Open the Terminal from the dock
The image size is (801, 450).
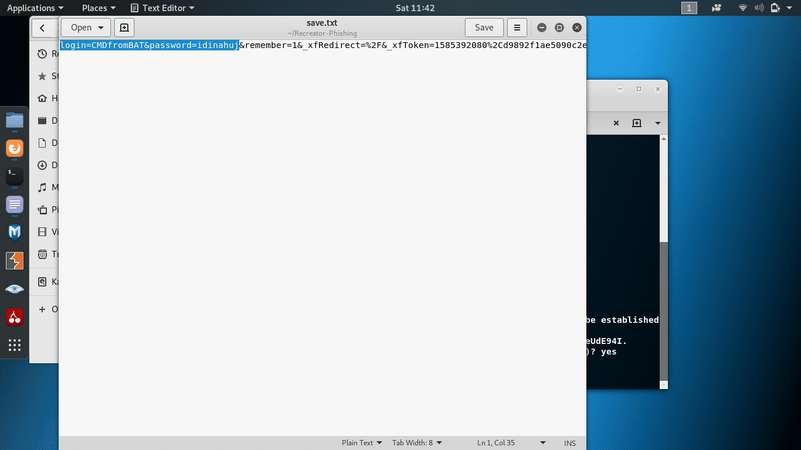point(14,176)
